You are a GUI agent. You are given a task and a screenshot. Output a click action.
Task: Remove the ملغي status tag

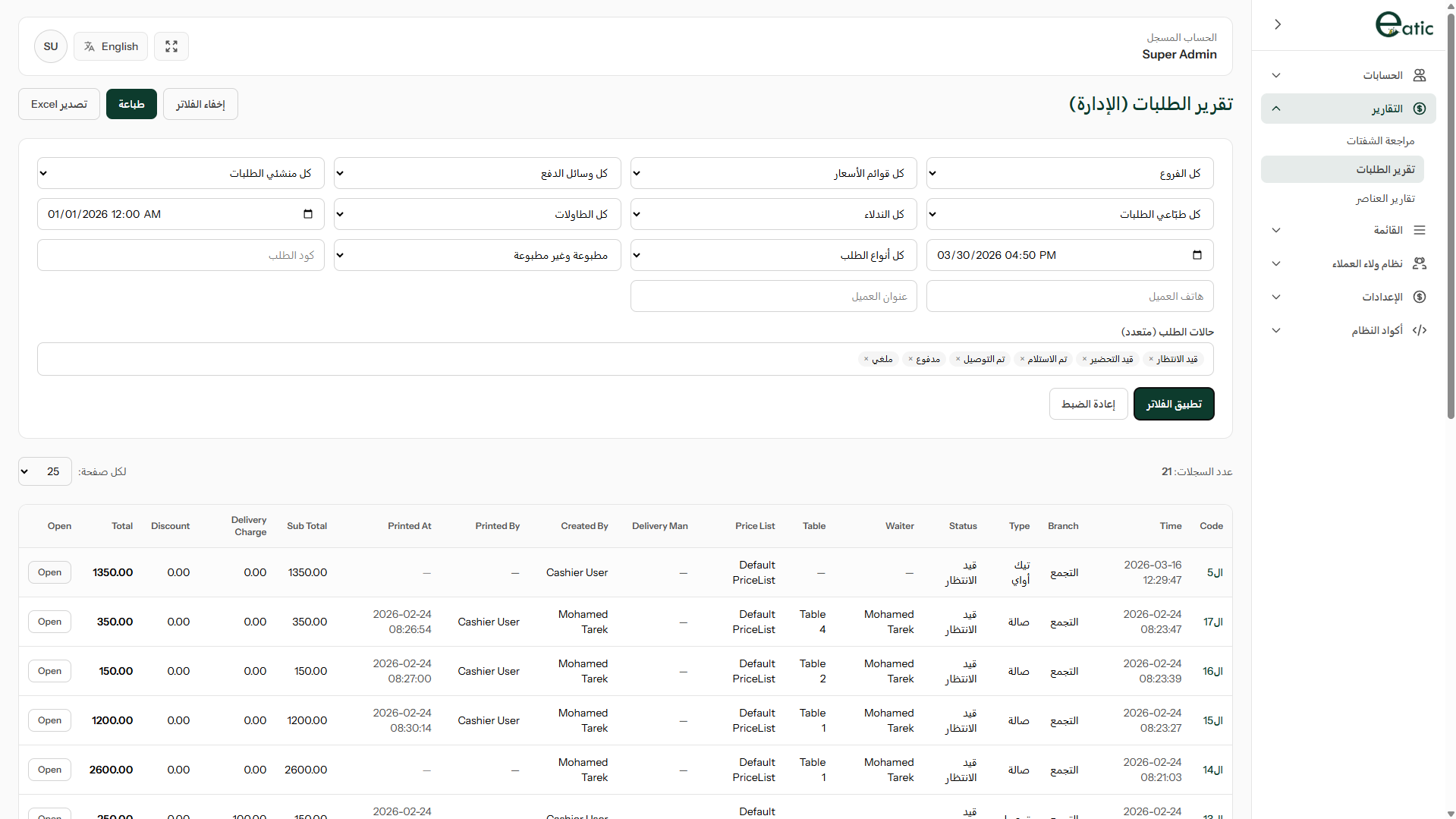pos(865,359)
